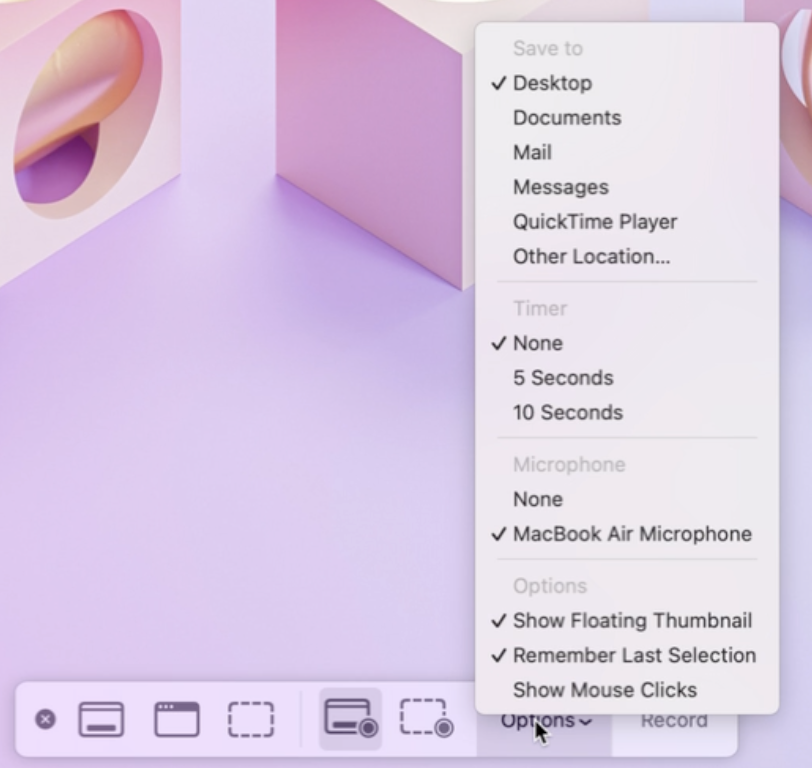Disable Remember Last Selection option
This screenshot has height=768, width=812.
point(633,656)
